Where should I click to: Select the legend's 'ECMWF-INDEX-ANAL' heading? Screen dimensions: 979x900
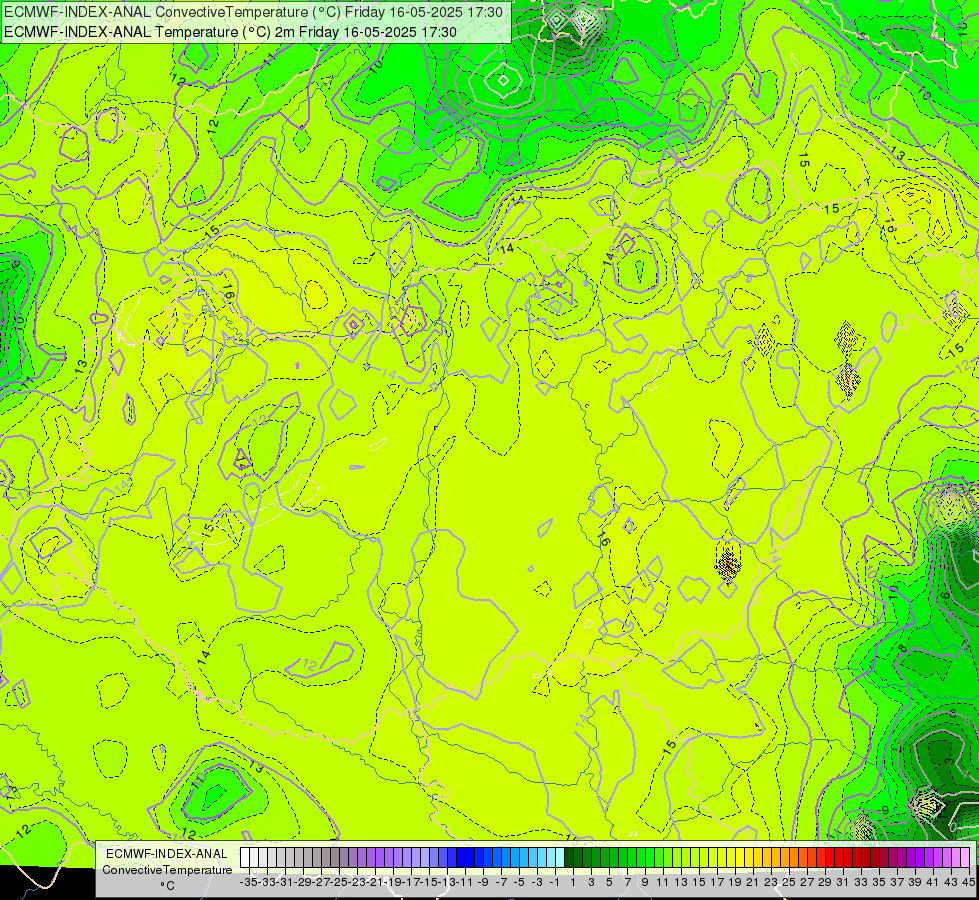click(167, 854)
